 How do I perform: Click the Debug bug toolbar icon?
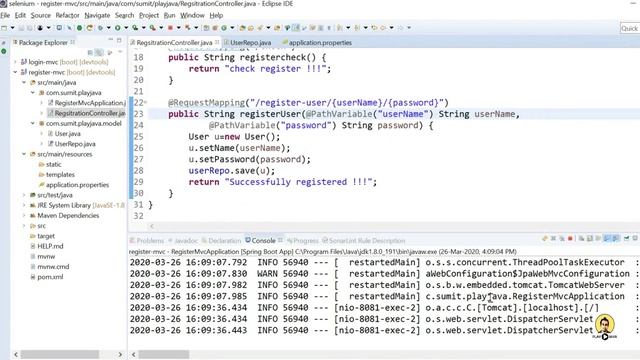(100, 28)
